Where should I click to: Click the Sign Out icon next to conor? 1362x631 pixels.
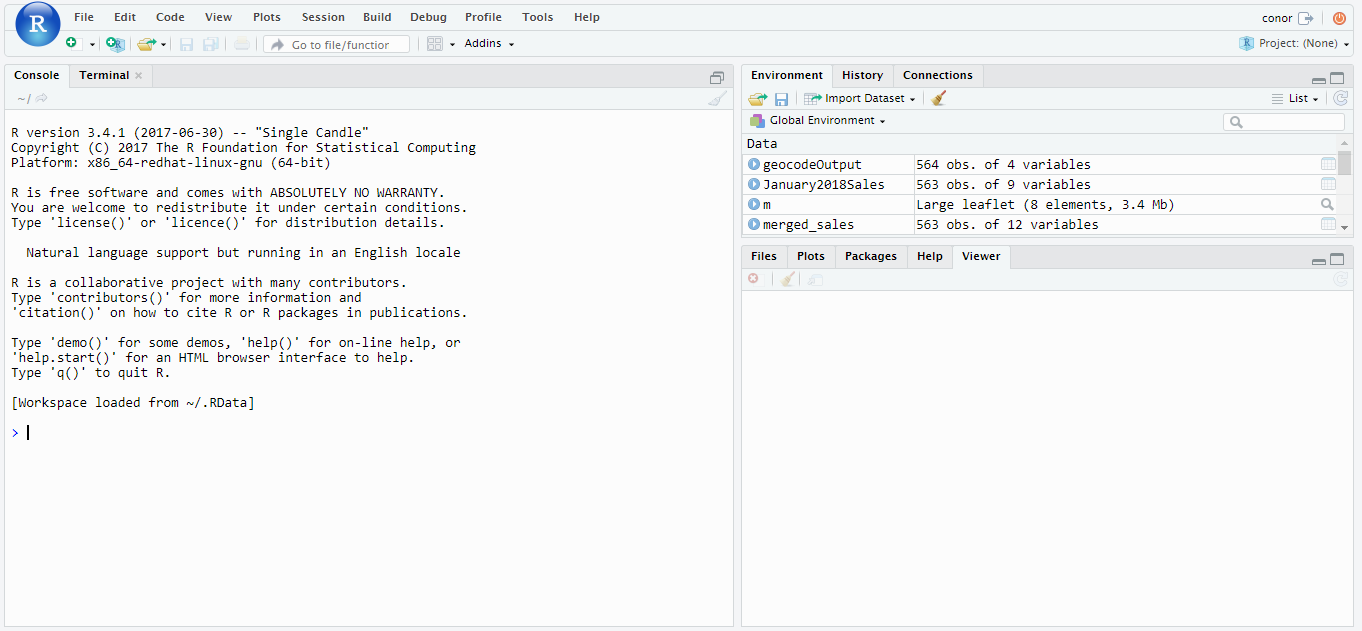point(1306,18)
